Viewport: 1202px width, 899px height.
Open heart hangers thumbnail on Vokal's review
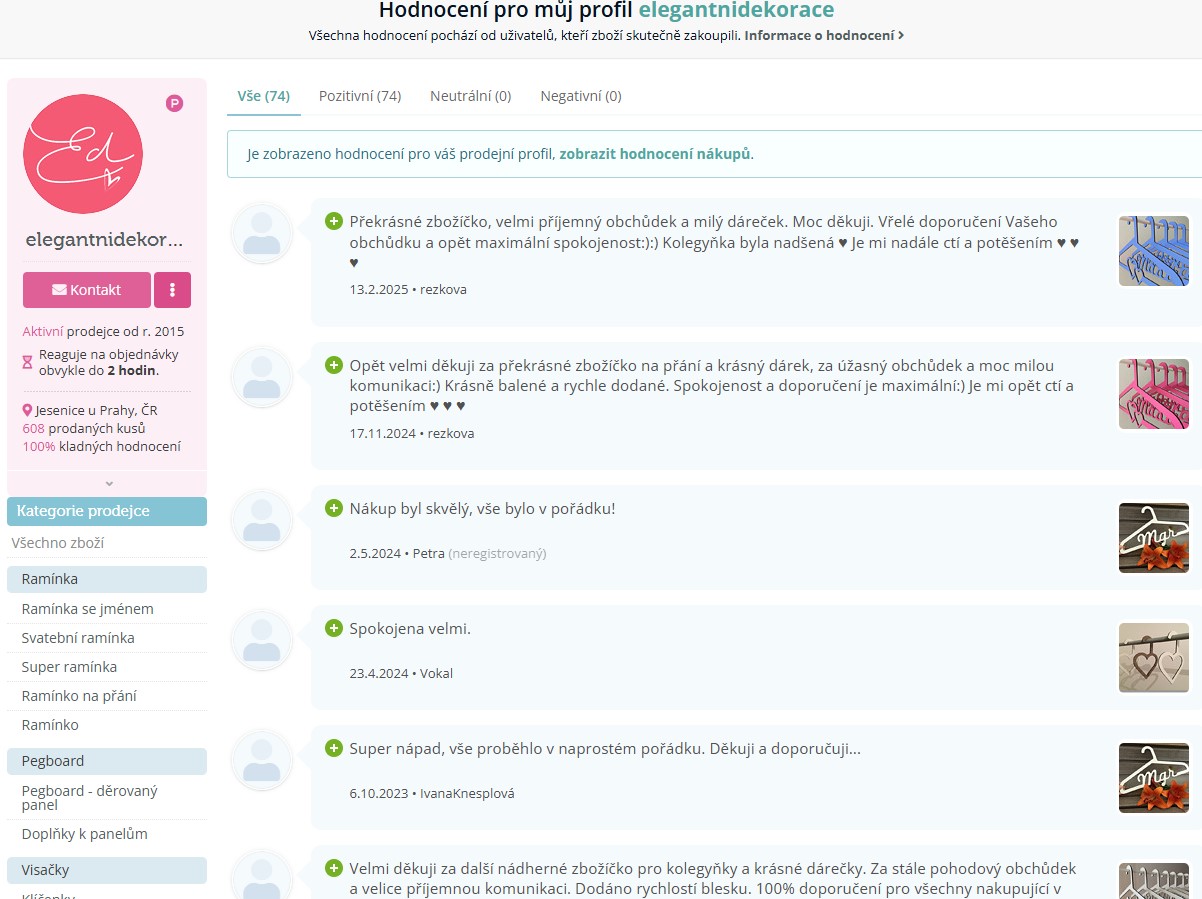1153,658
